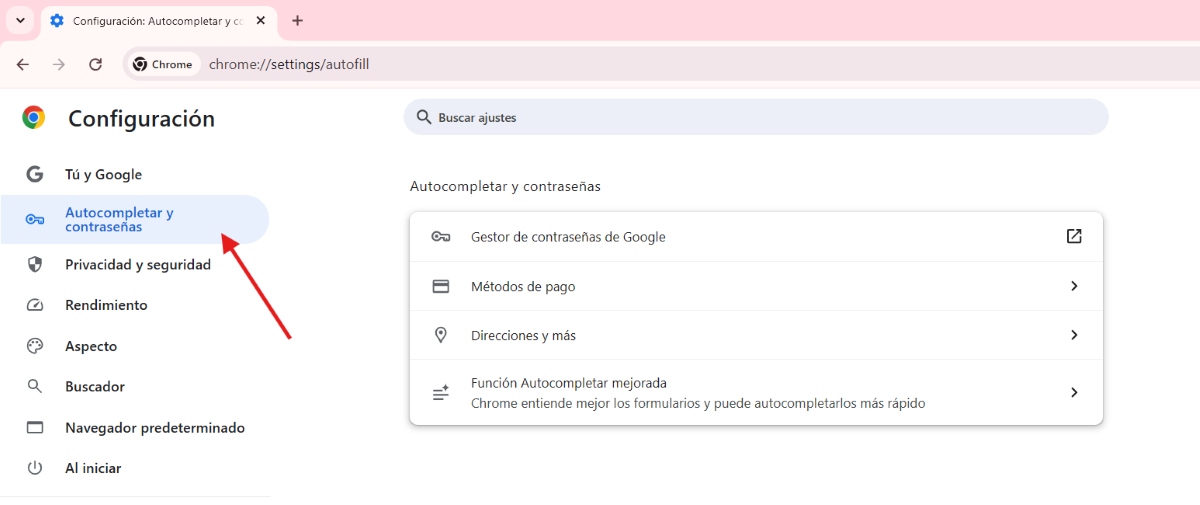This screenshot has height=505, width=1200.
Task: Open a new tab with plus button
Action: point(297,20)
